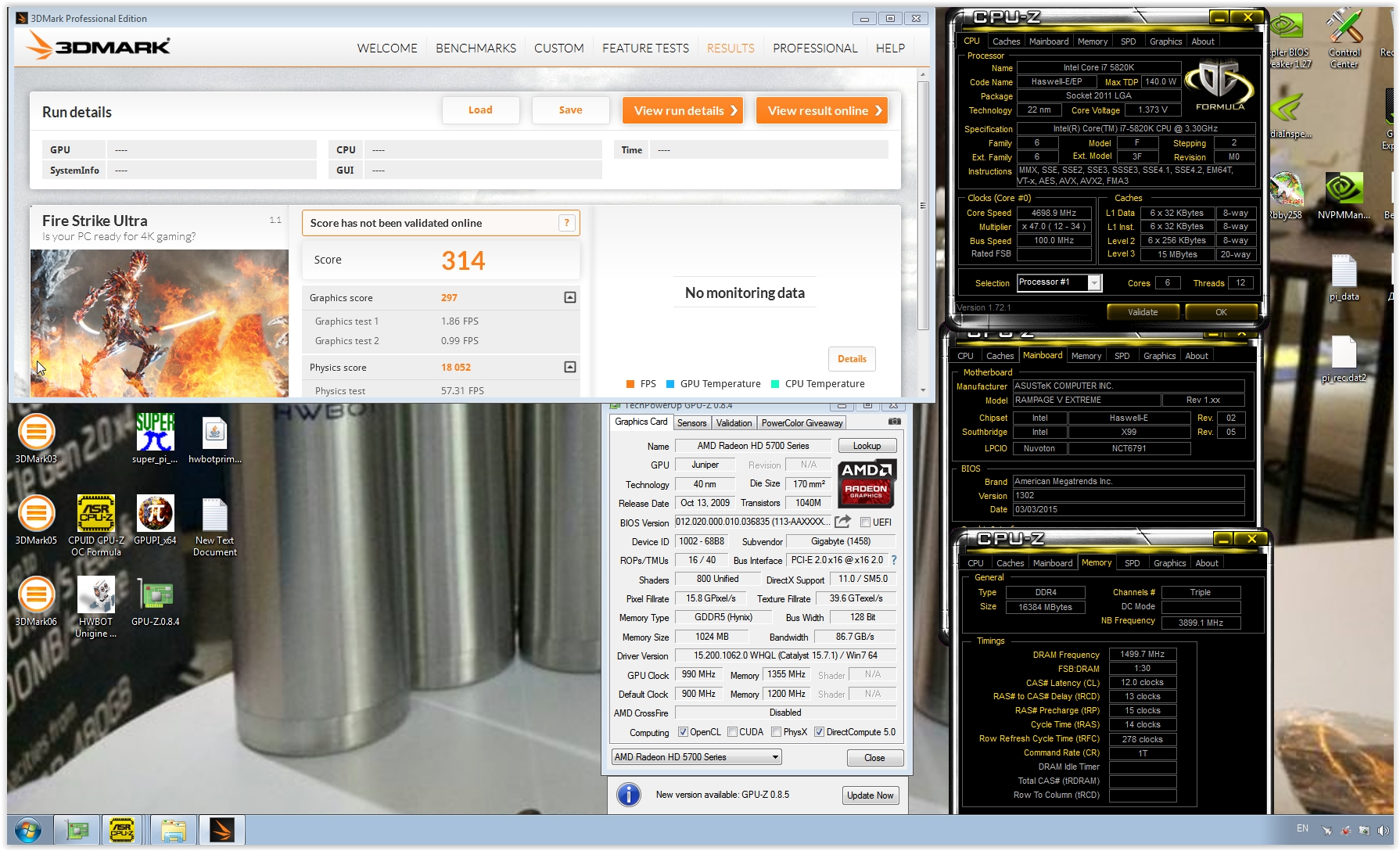Click View result online button
This screenshot has width=1400, height=851.
[x=822, y=110]
